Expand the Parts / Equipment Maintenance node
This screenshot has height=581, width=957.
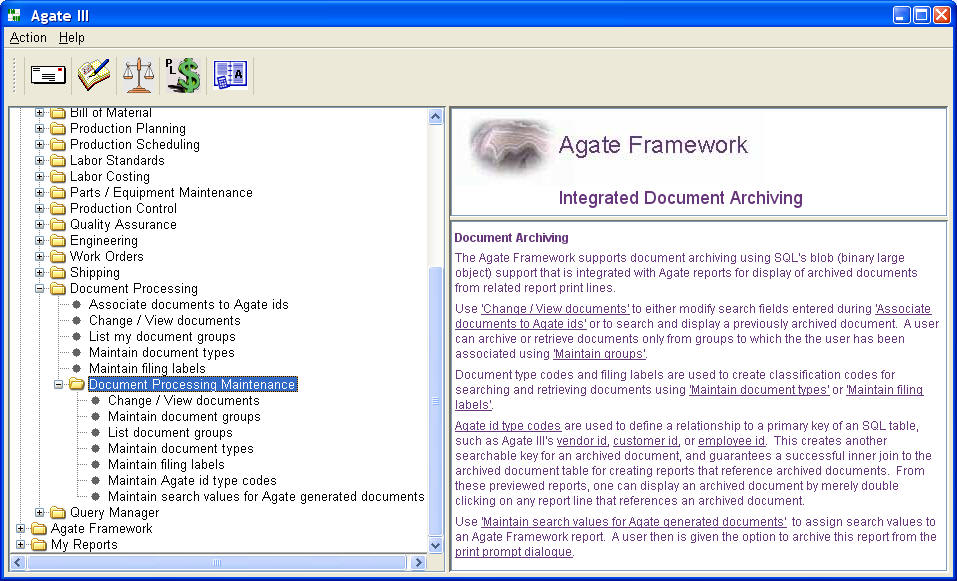click(40, 193)
